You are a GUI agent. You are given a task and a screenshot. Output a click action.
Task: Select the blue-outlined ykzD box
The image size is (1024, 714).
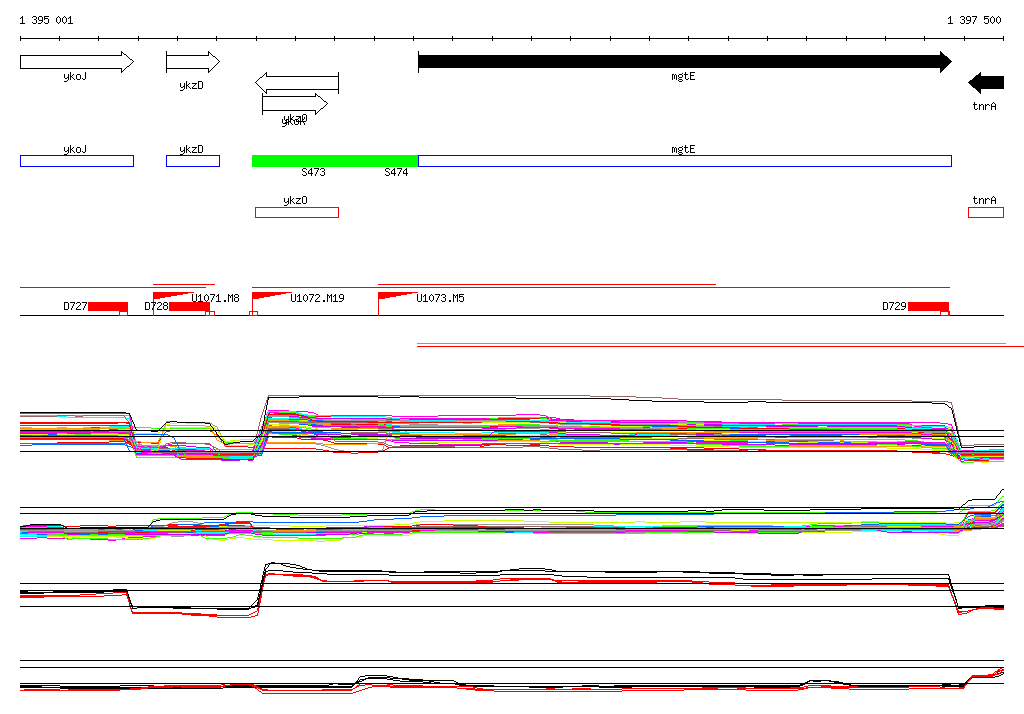pos(193,161)
